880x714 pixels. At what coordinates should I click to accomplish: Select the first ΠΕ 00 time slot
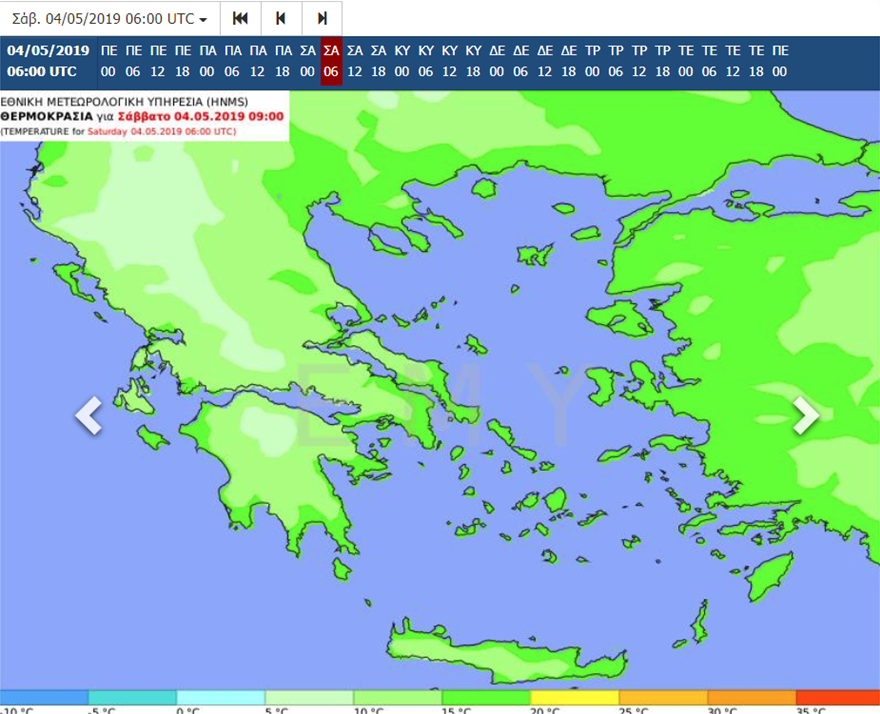click(x=109, y=61)
